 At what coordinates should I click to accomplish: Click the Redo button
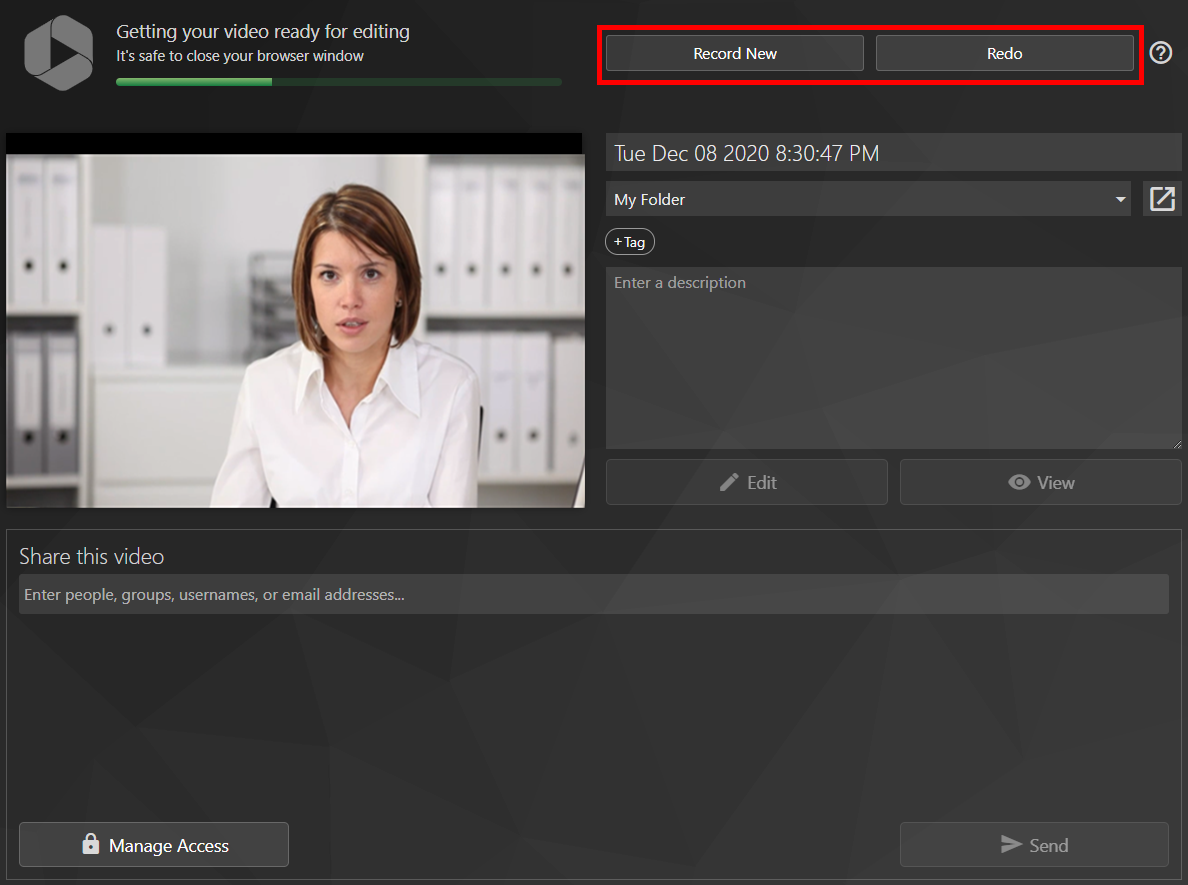pyautogui.click(x=1004, y=53)
